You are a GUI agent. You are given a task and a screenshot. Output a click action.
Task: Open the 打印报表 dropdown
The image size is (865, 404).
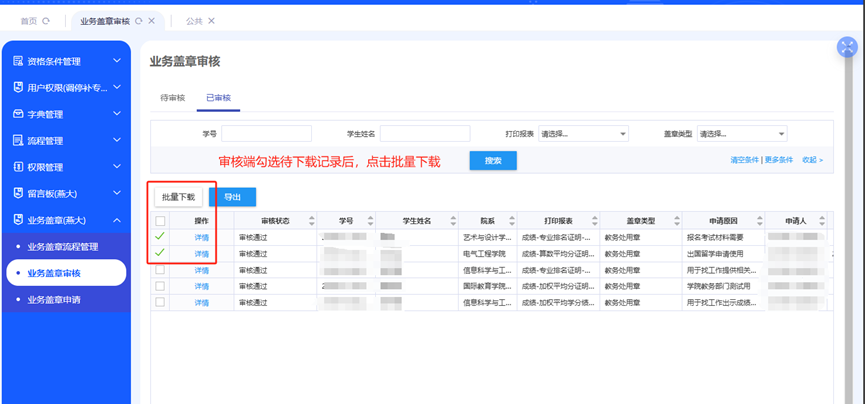583,134
